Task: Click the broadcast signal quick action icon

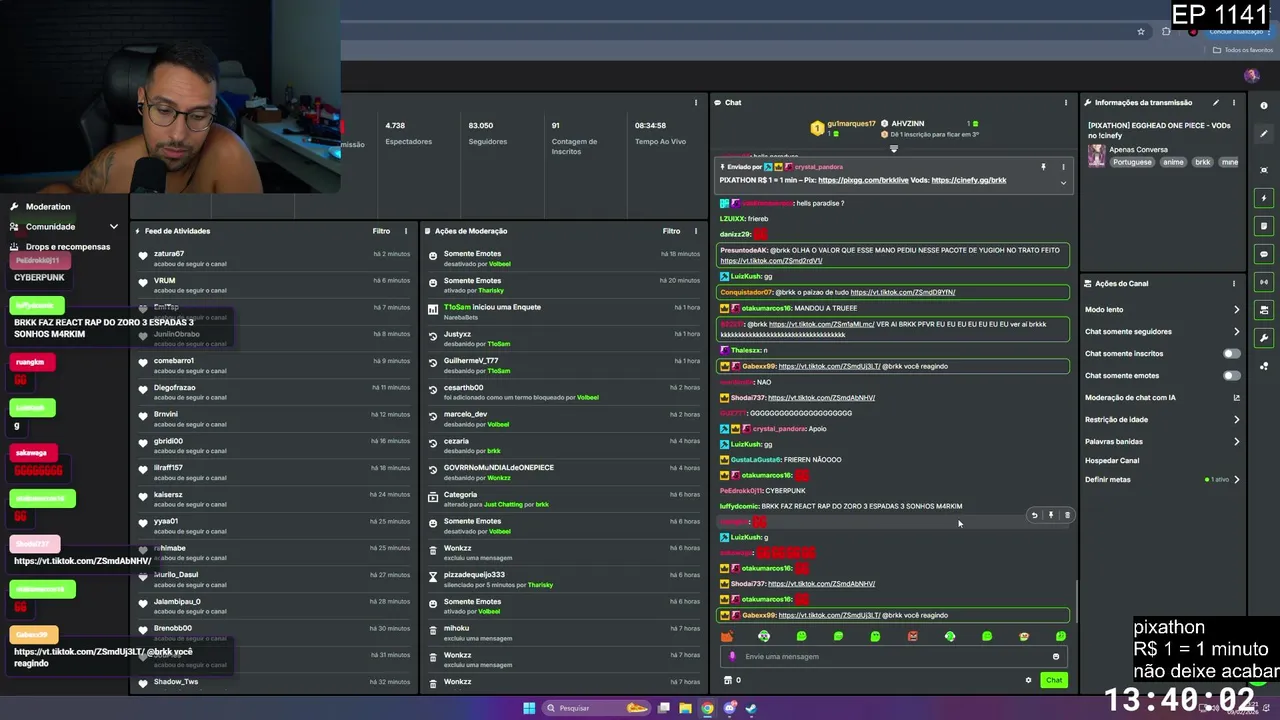Action: 1264,282
